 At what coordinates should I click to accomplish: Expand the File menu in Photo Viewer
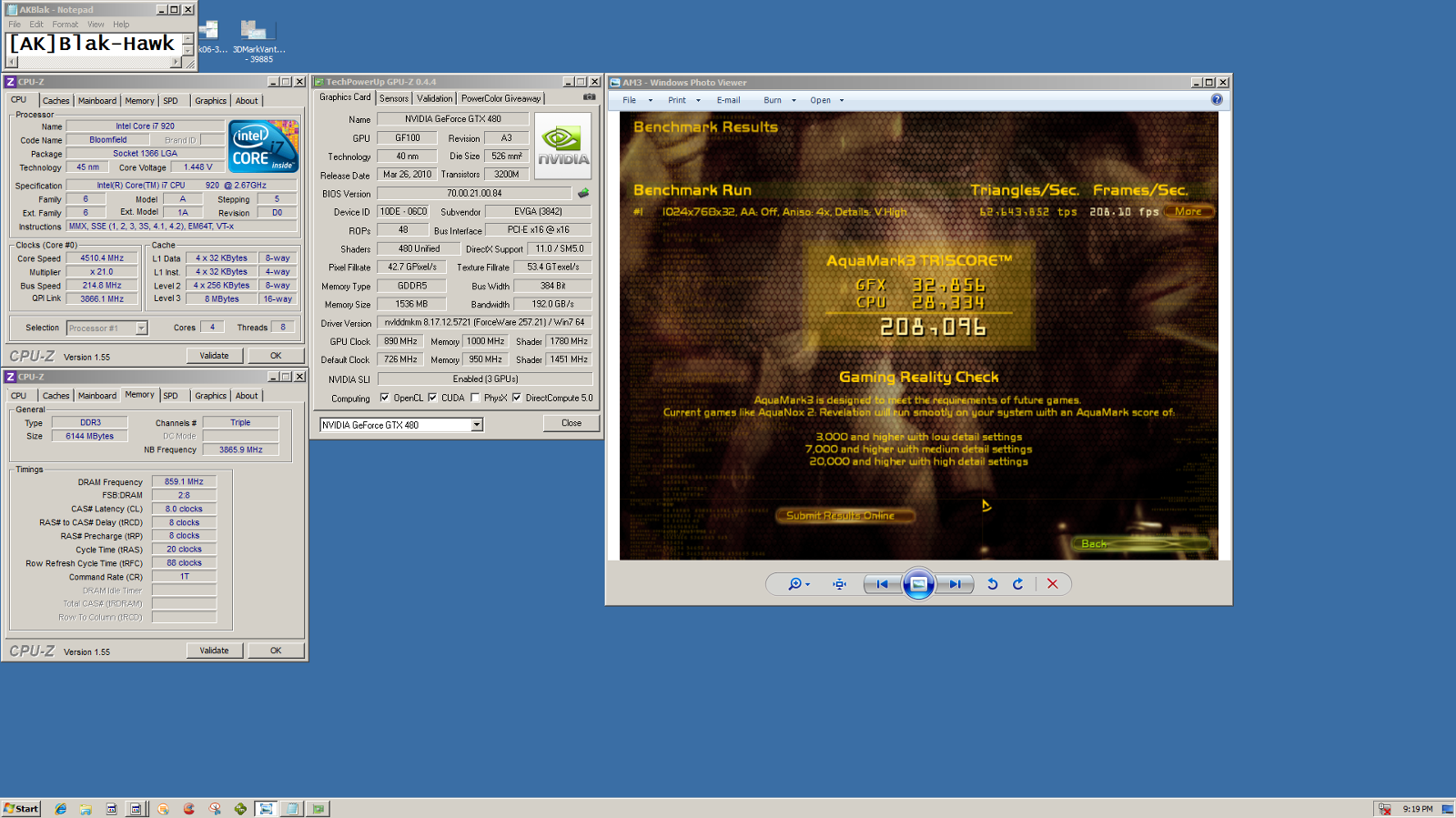tap(637, 100)
